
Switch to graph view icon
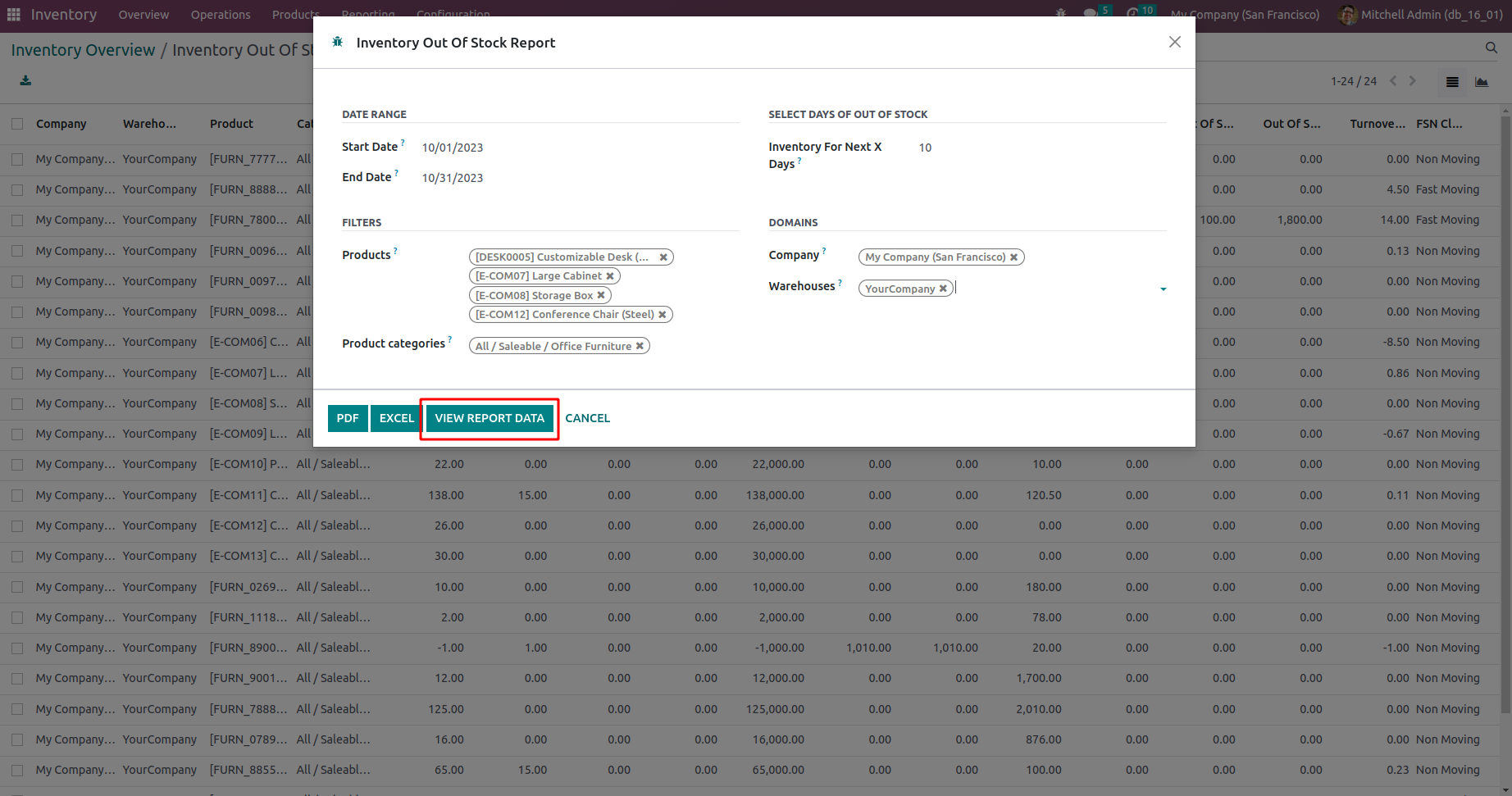[x=1482, y=82]
